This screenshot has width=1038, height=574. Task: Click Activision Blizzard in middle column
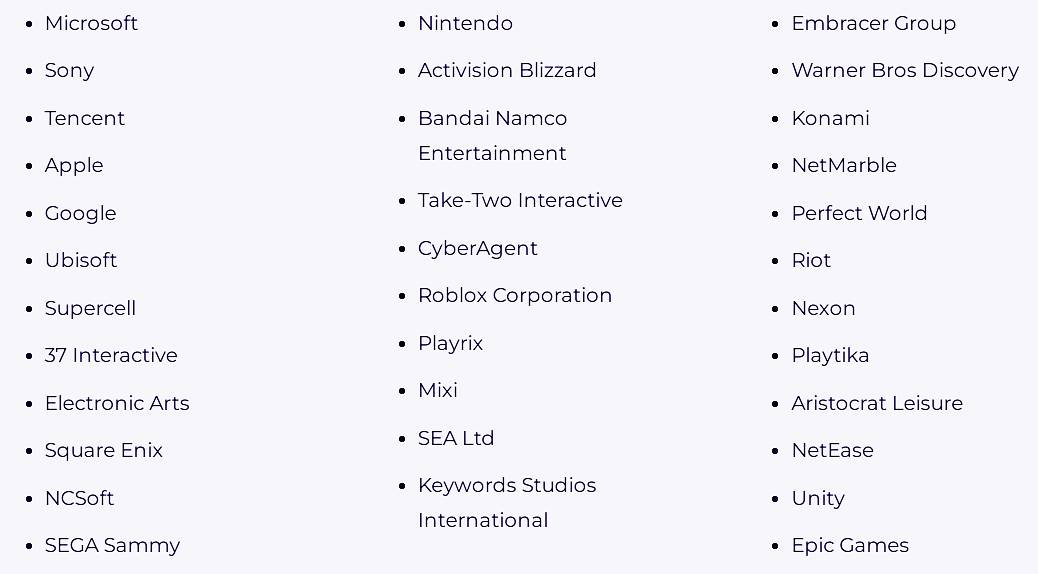click(507, 70)
